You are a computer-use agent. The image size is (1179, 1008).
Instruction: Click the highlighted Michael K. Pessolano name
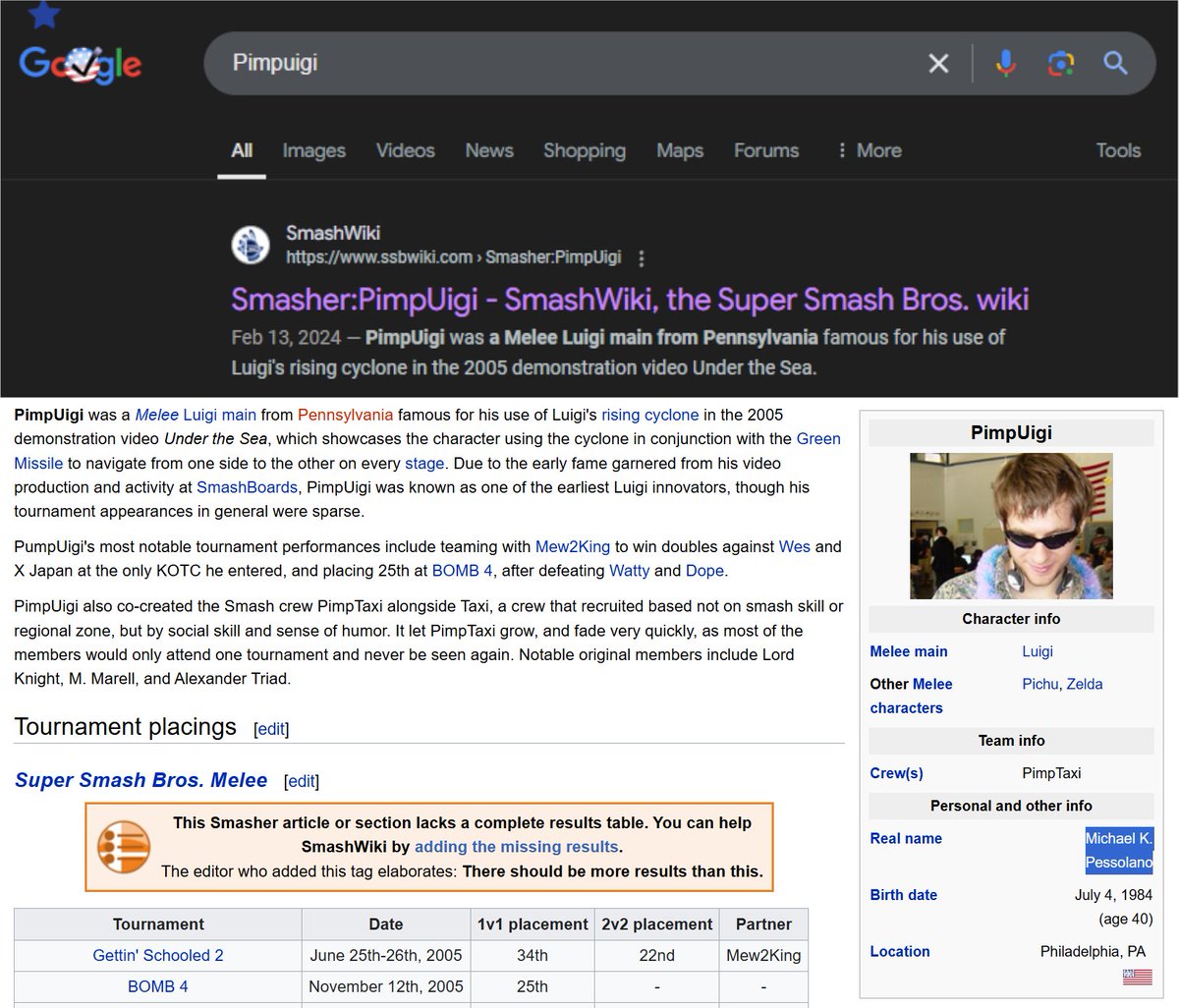[1119, 850]
